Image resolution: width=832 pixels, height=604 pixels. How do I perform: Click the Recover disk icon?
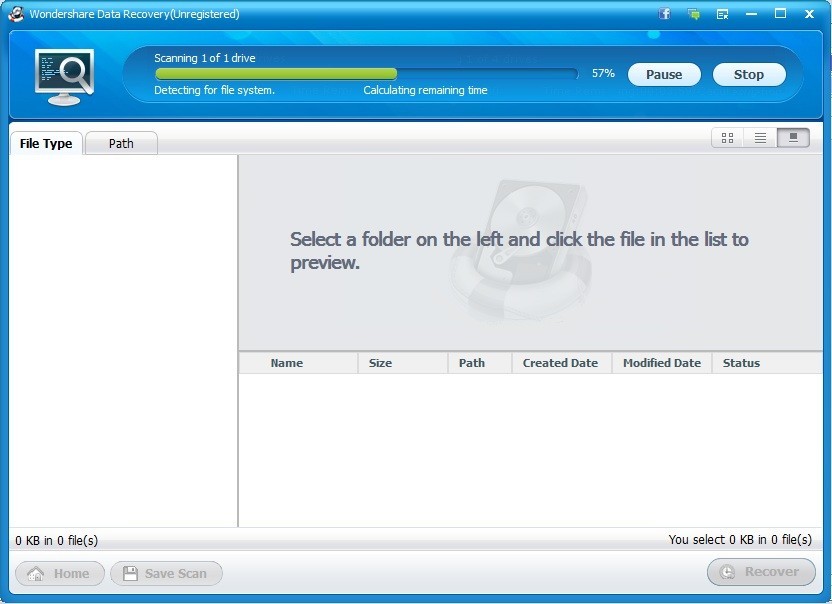[x=728, y=572]
